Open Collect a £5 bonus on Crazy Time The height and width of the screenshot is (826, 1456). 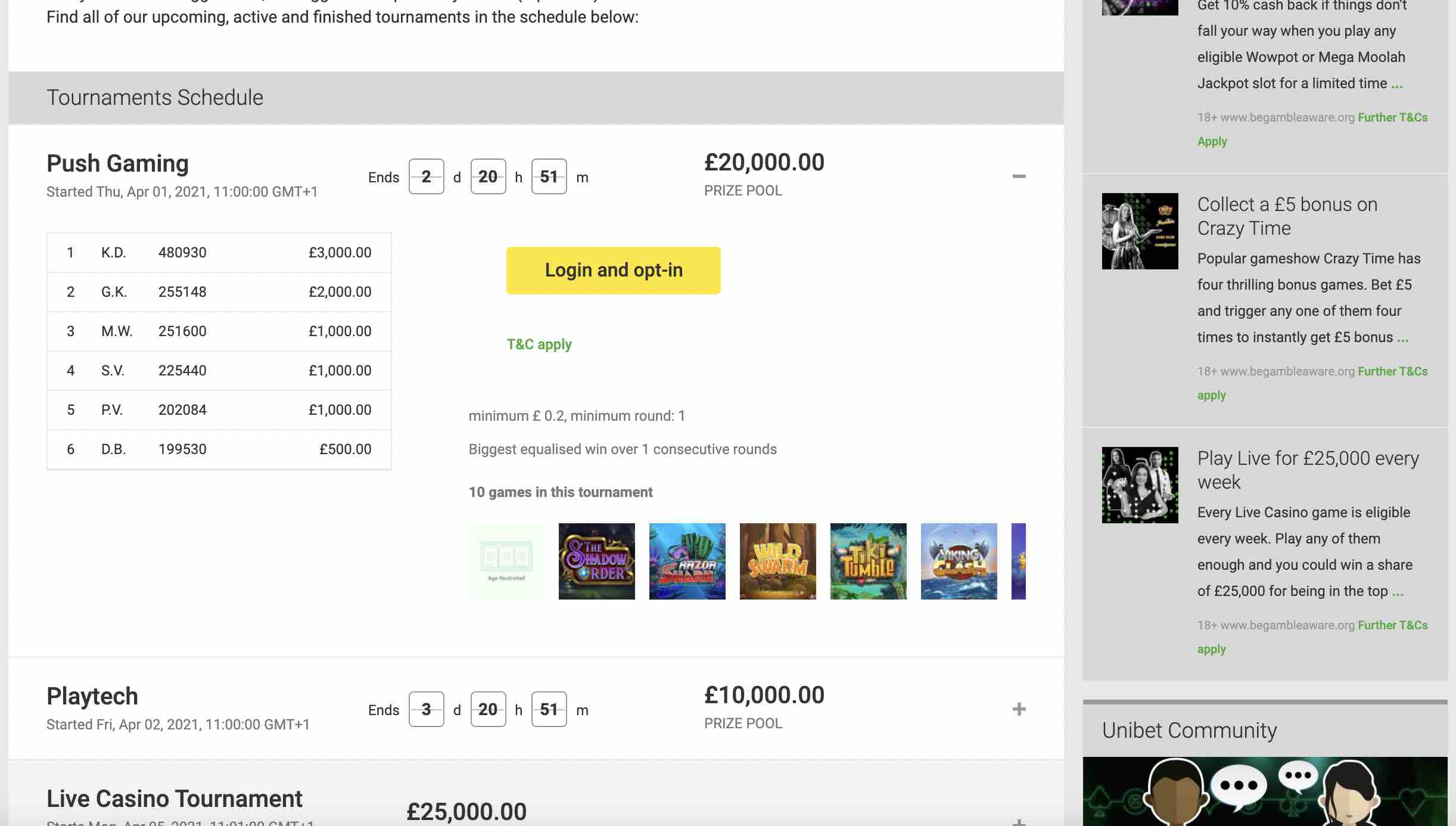[1287, 216]
